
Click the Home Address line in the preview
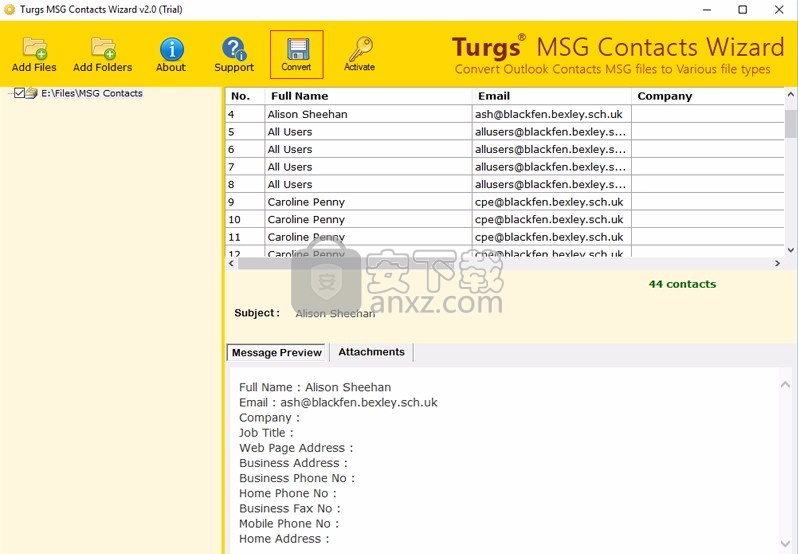(284, 539)
